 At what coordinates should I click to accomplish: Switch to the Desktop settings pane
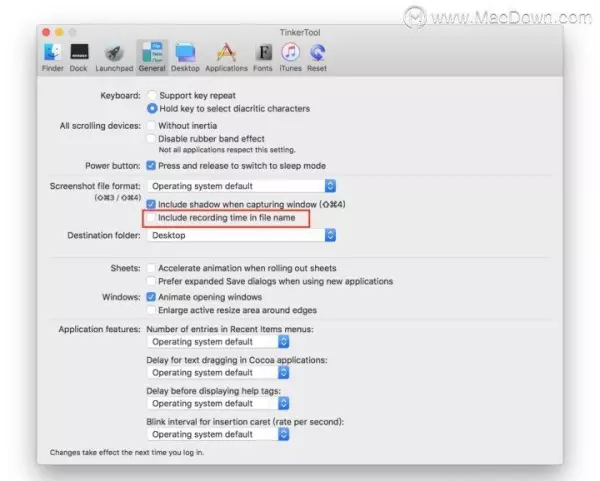185,57
